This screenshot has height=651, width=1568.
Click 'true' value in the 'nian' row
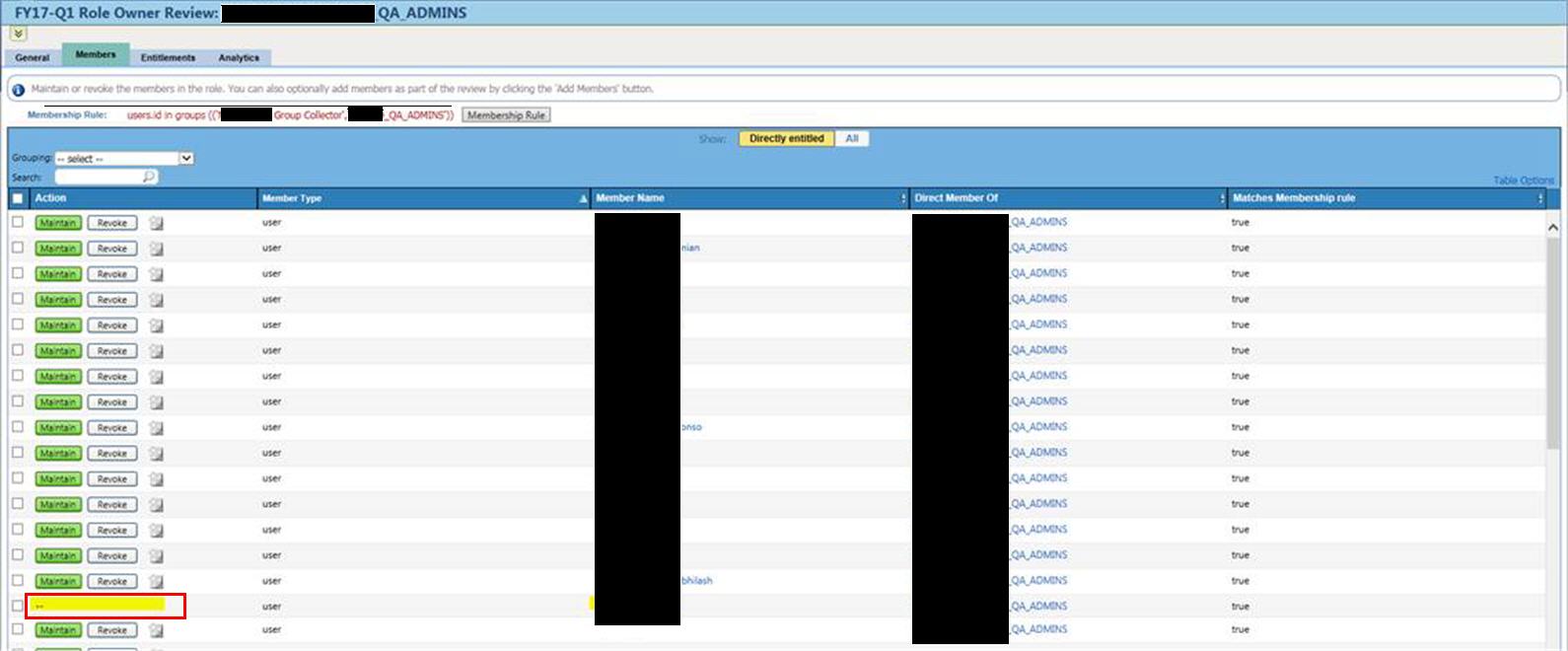click(x=1240, y=248)
